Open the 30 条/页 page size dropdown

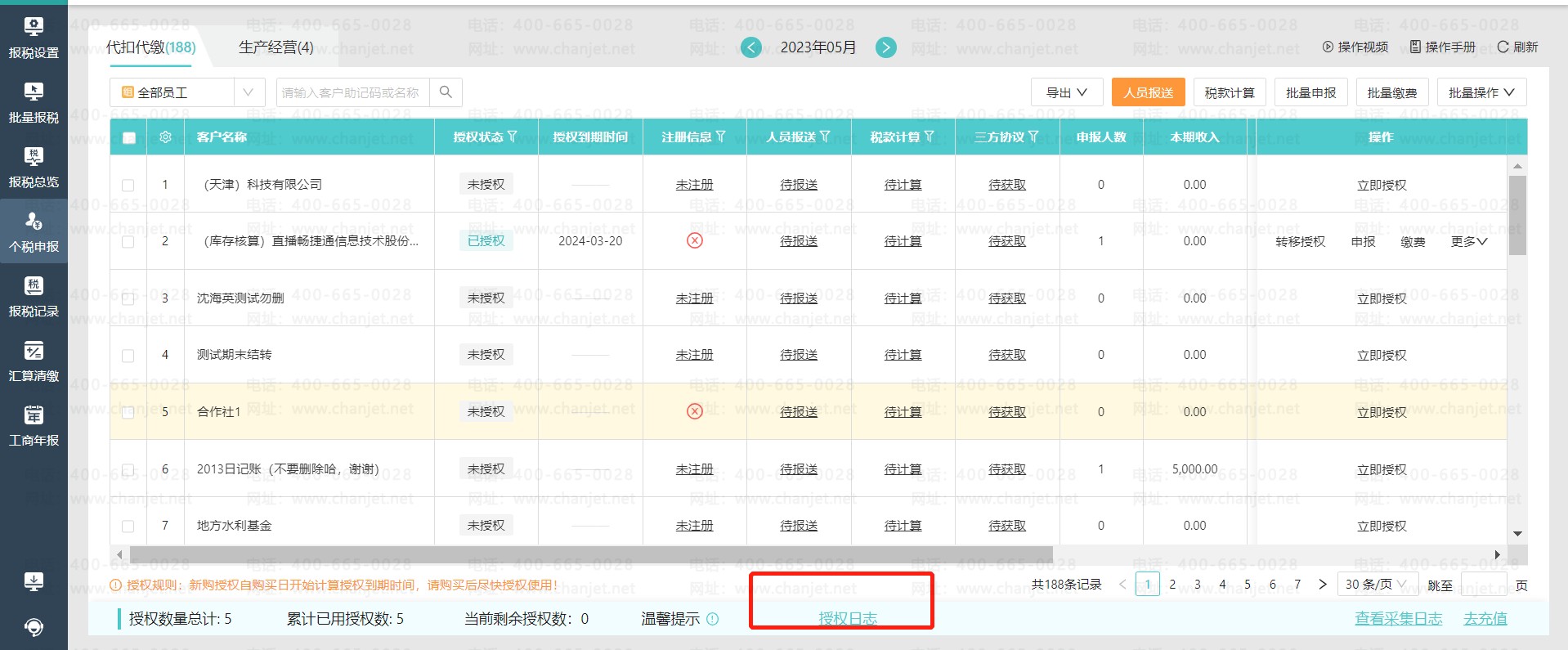[x=1376, y=584]
